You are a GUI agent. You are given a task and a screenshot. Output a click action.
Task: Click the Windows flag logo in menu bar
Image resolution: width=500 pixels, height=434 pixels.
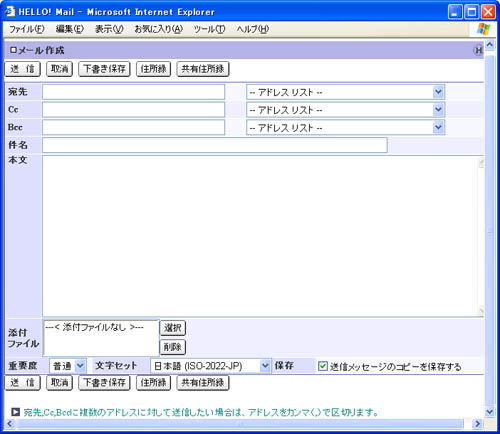[x=483, y=29]
